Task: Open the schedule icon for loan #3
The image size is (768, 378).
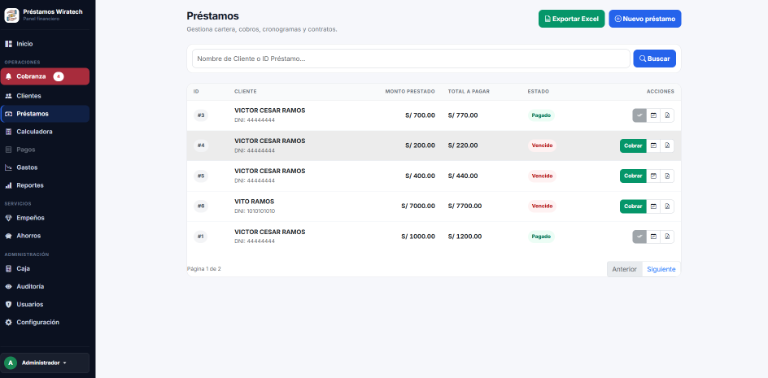Action: (x=653, y=116)
